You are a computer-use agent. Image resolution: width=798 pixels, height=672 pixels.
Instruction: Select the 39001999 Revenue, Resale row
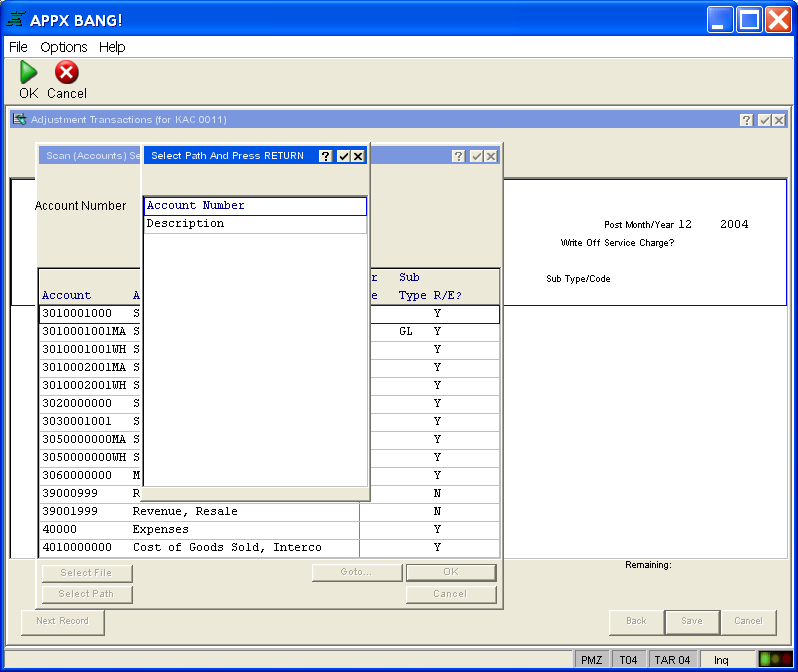click(x=185, y=512)
